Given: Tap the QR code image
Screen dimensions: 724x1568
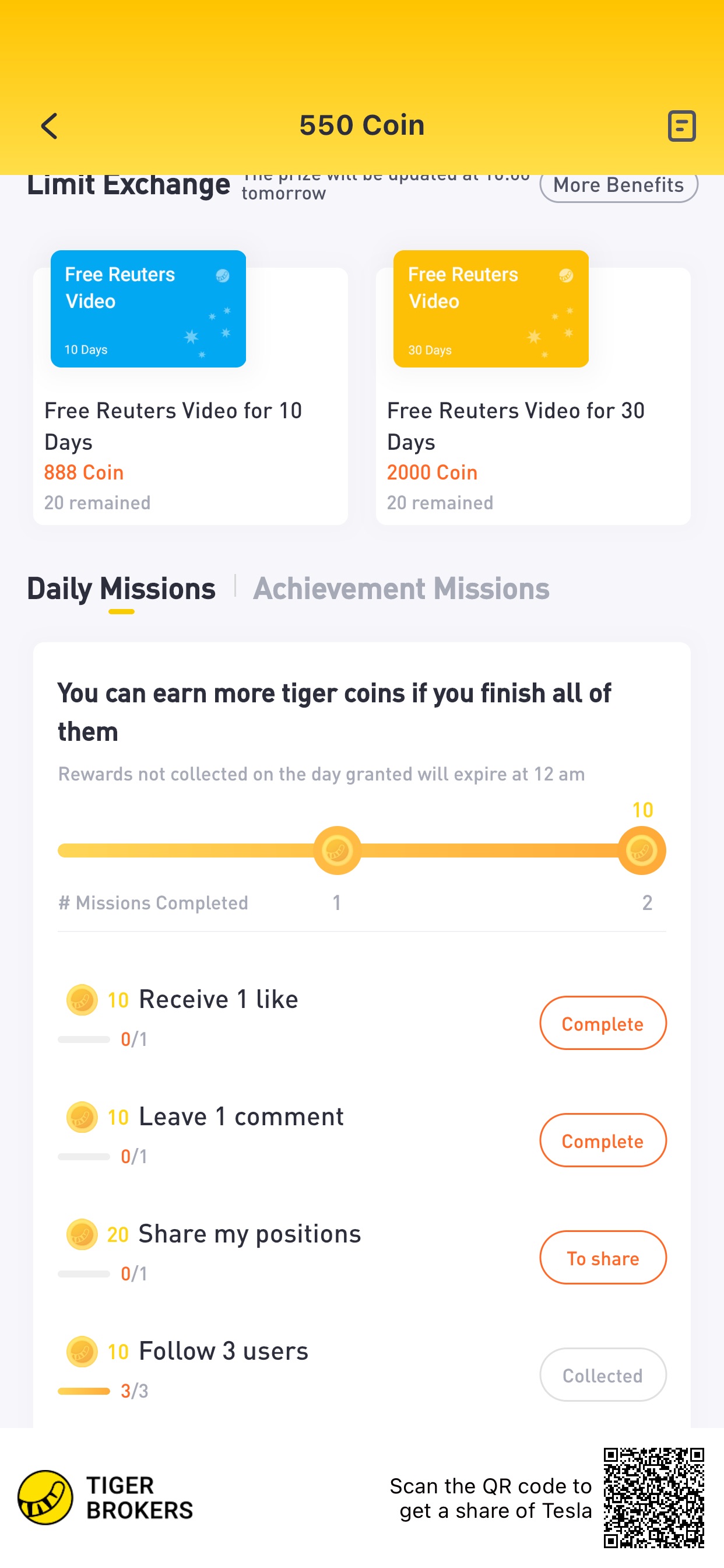Looking at the screenshot, I should click(x=653, y=1497).
